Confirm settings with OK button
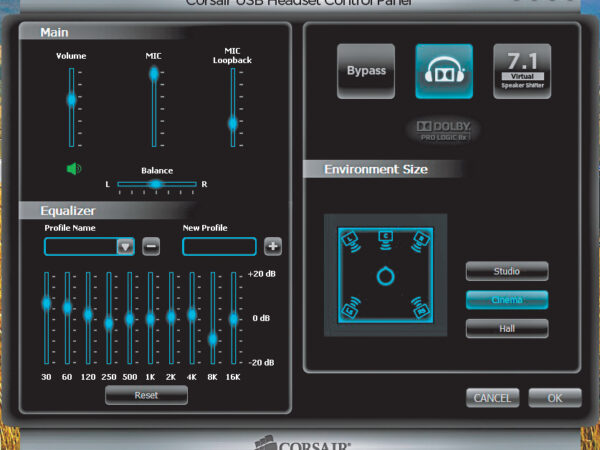This screenshot has height=450, width=600. pos(555,398)
